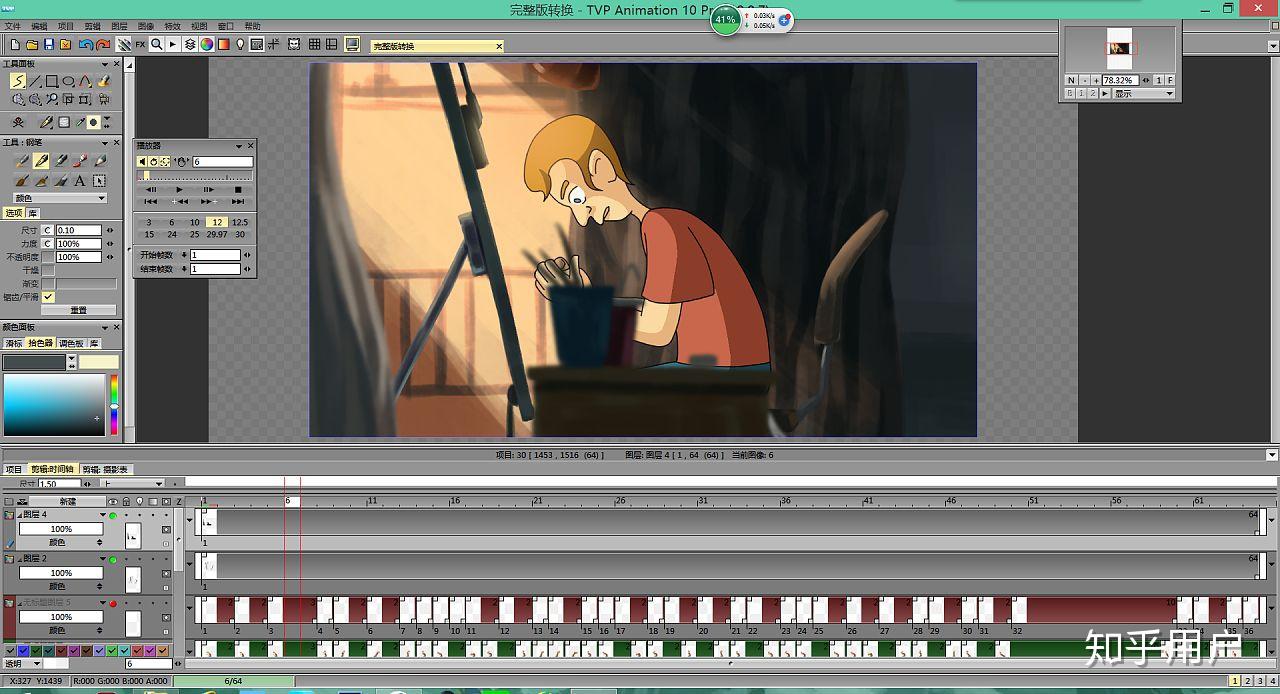1280x694 pixels.
Task: Switch to the 项目 tab
Action: click(14, 469)
